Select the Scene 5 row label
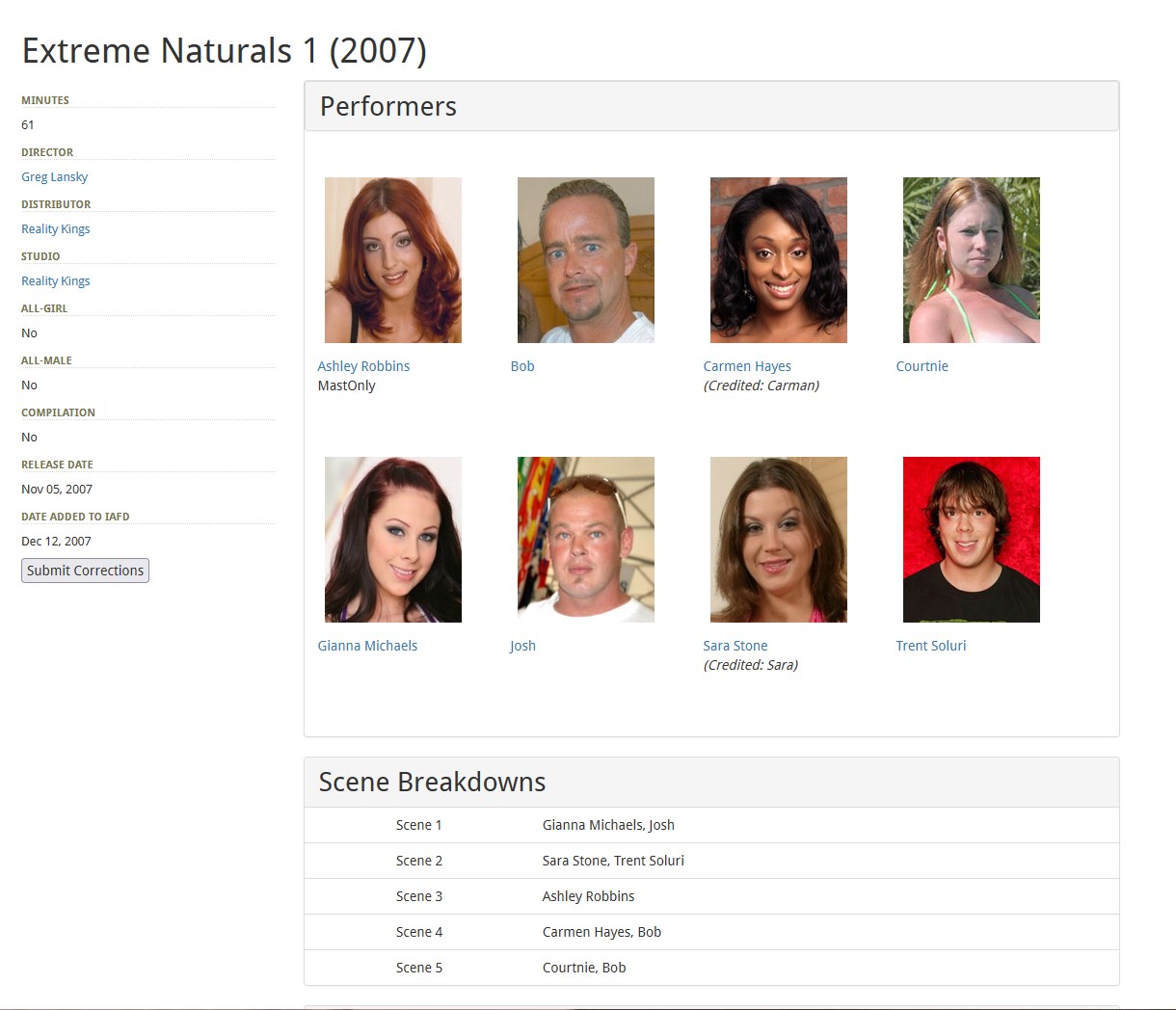 click(x=418, y=968)
